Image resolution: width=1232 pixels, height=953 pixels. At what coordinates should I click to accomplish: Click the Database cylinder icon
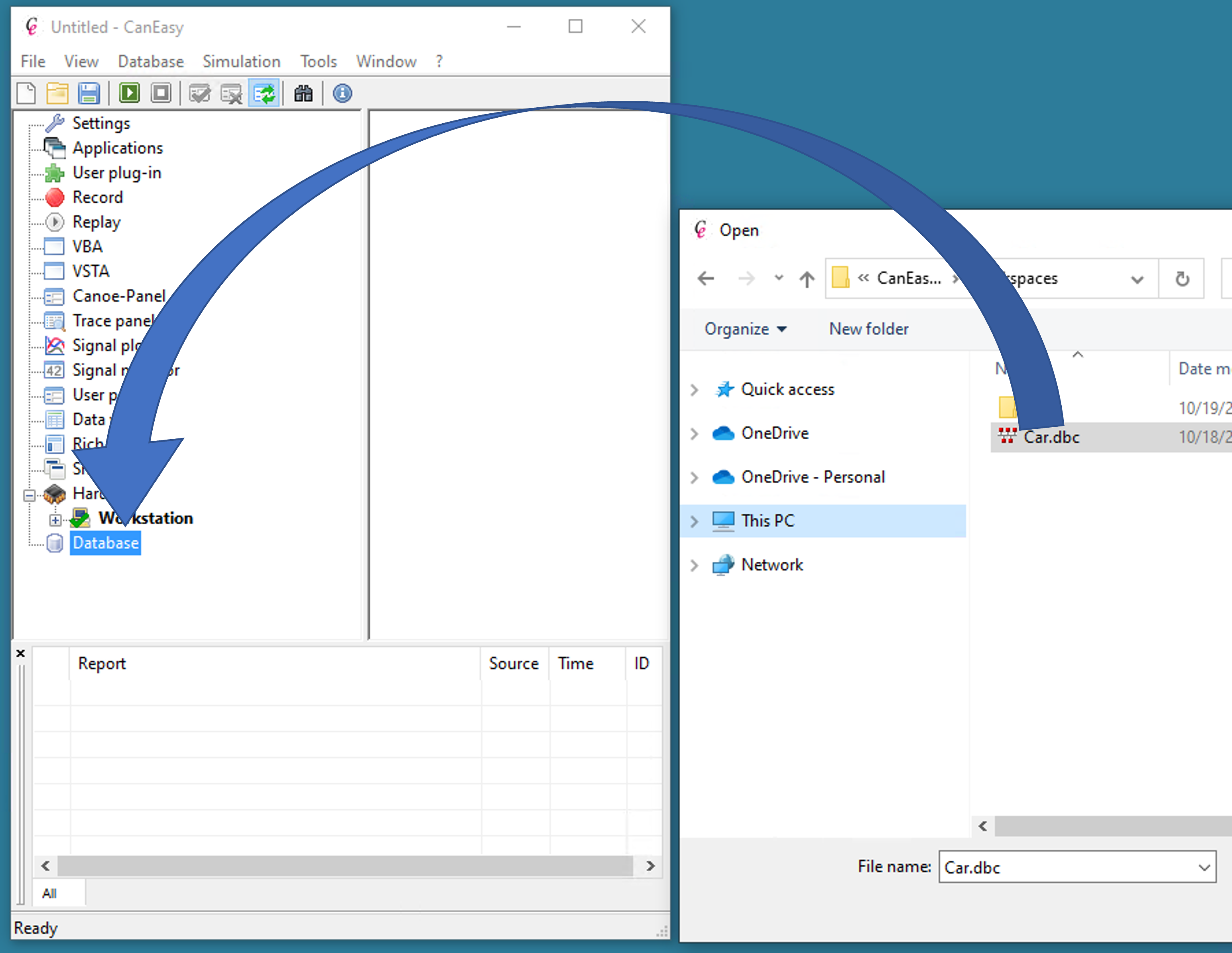point(55,543)
